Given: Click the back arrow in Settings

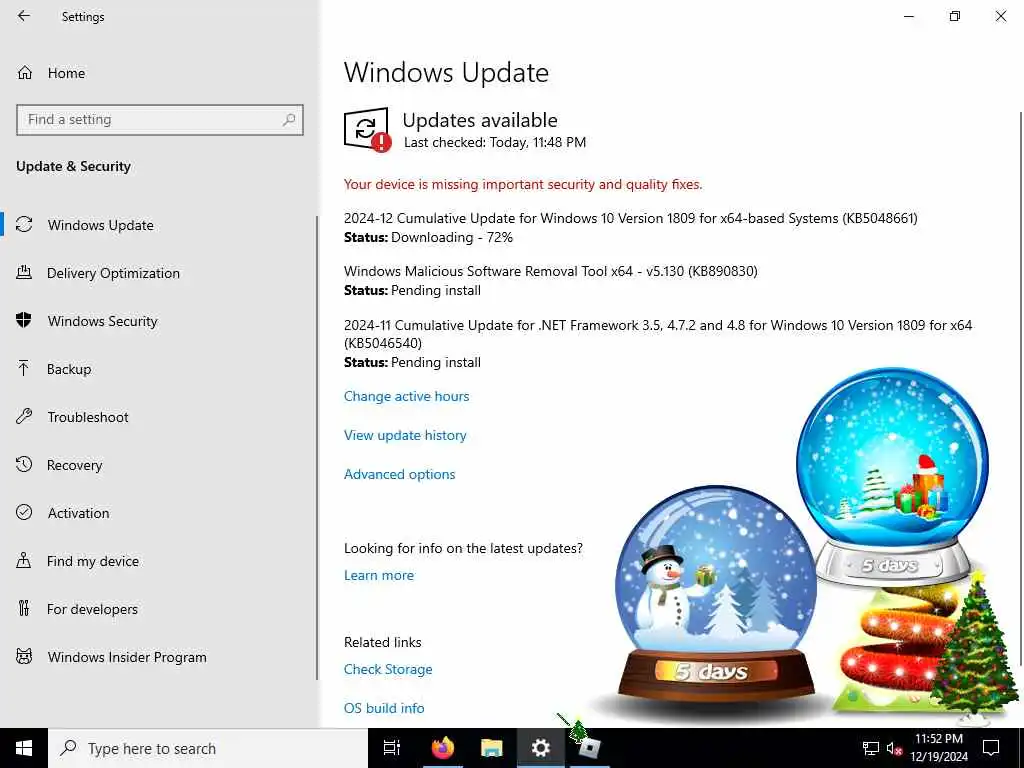Looking at the screenshot, I should (24, 16).
